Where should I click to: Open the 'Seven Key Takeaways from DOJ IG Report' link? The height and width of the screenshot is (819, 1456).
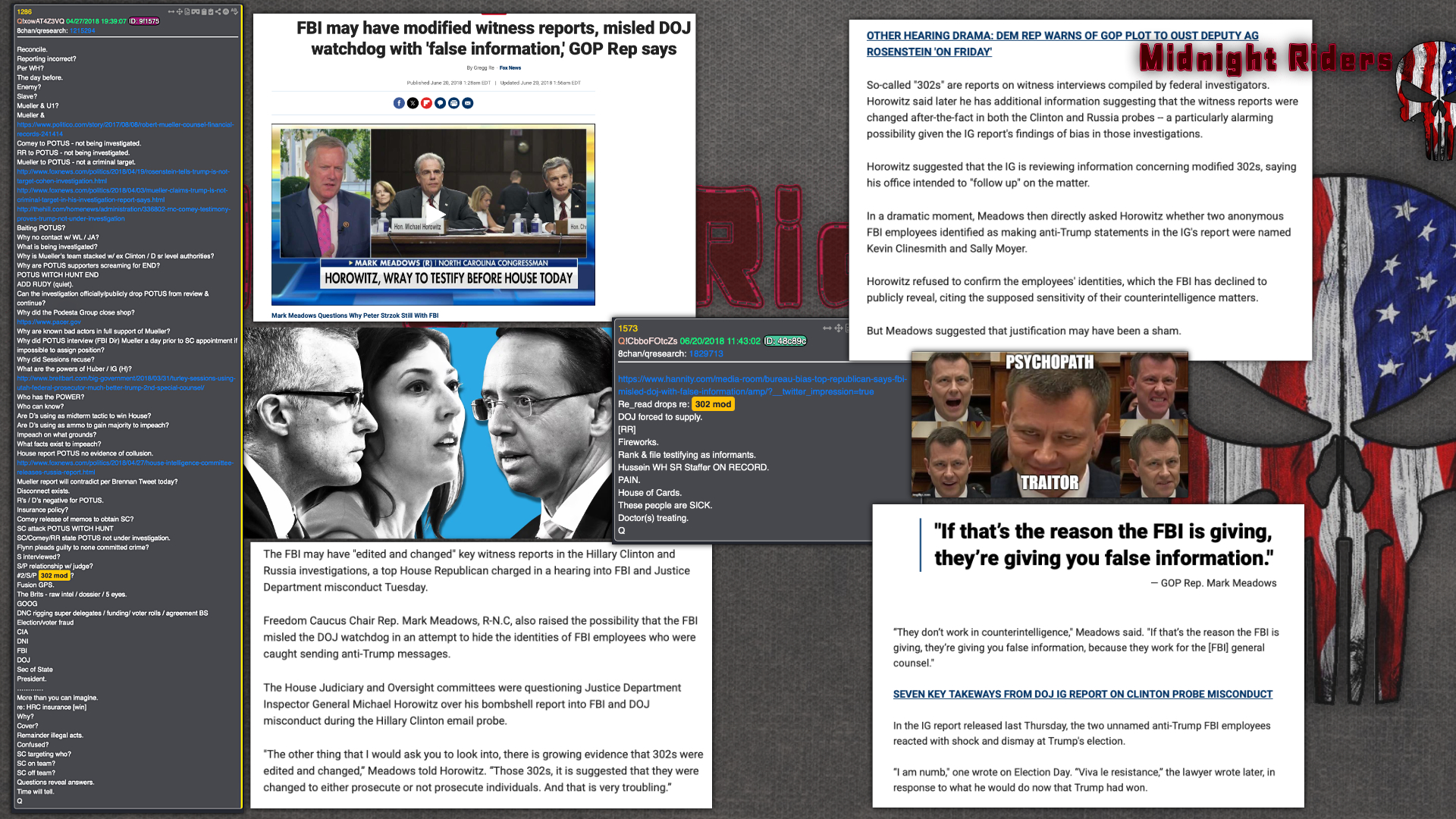click(x=1082, y=694)
